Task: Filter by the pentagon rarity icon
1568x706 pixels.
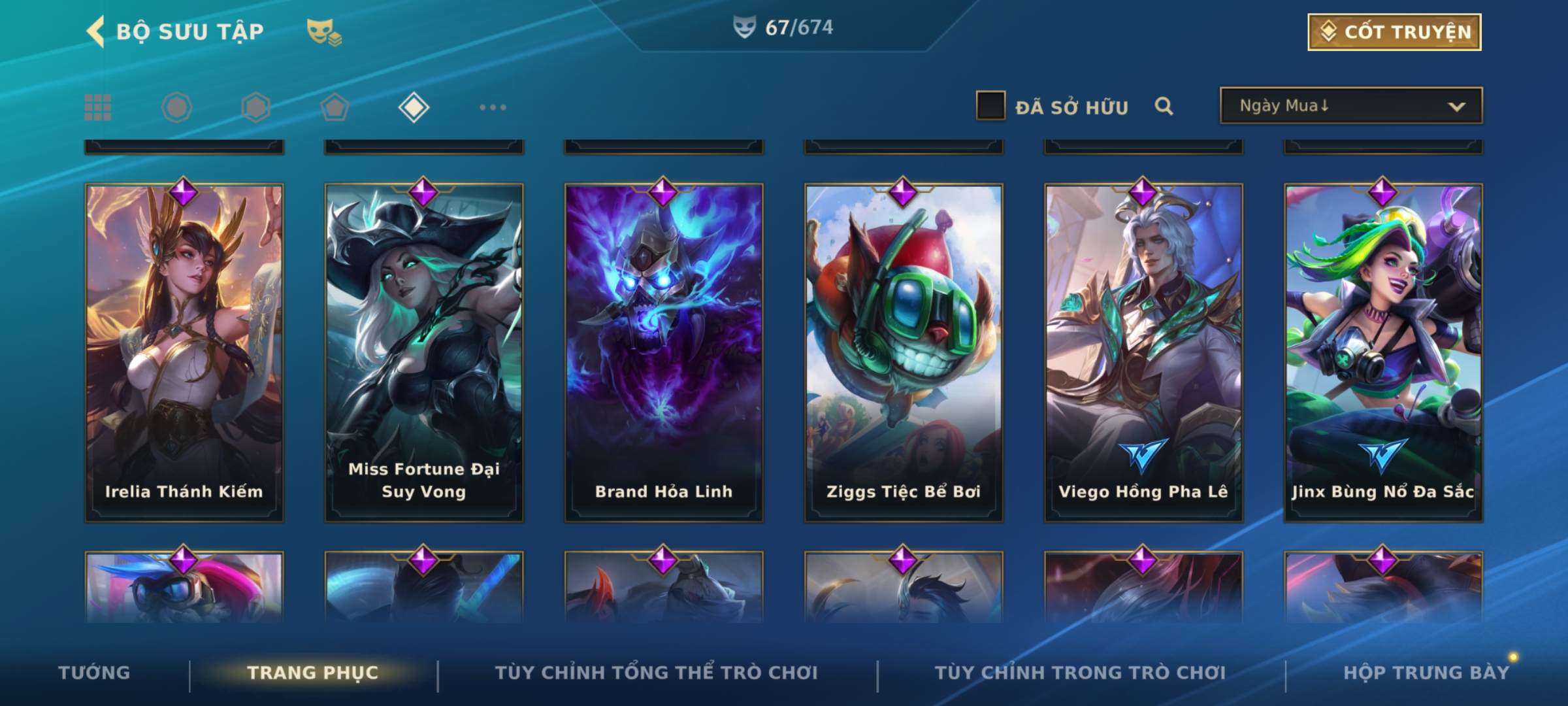Action: pyautogui.click(x=335, y=107)
